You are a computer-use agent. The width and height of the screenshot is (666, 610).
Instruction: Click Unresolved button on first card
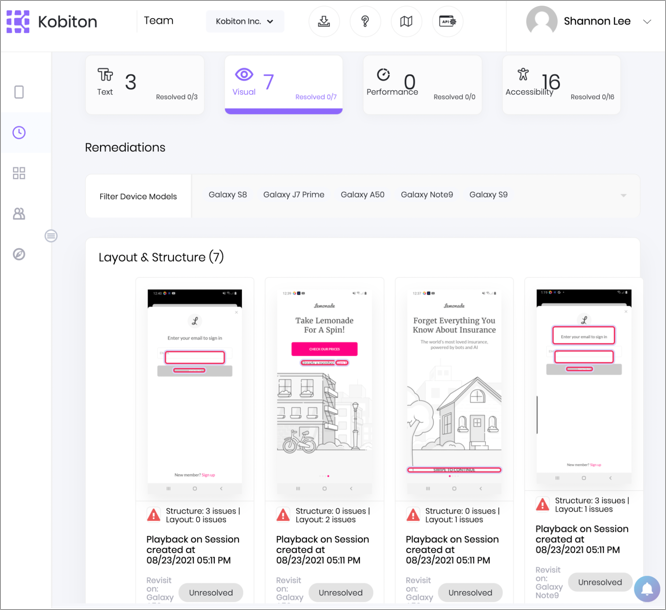point(211,592)
